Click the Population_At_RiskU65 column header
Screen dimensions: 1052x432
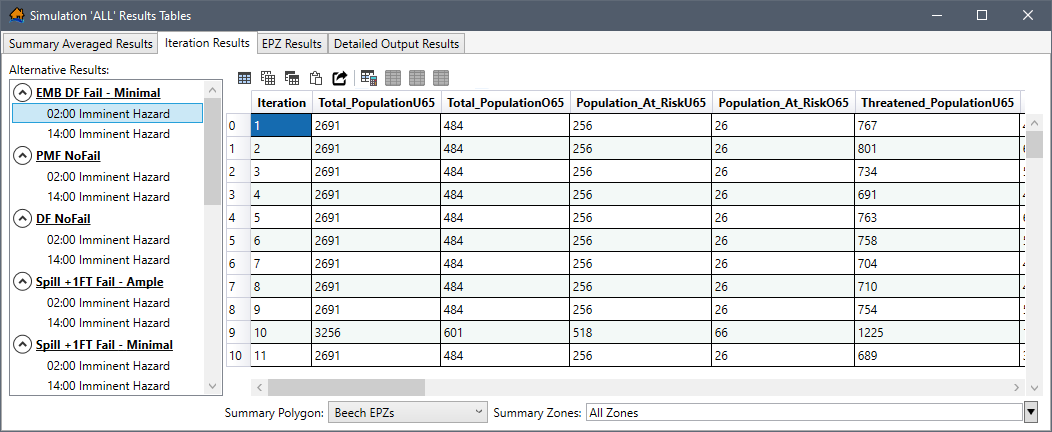click(x=641, y=103)
